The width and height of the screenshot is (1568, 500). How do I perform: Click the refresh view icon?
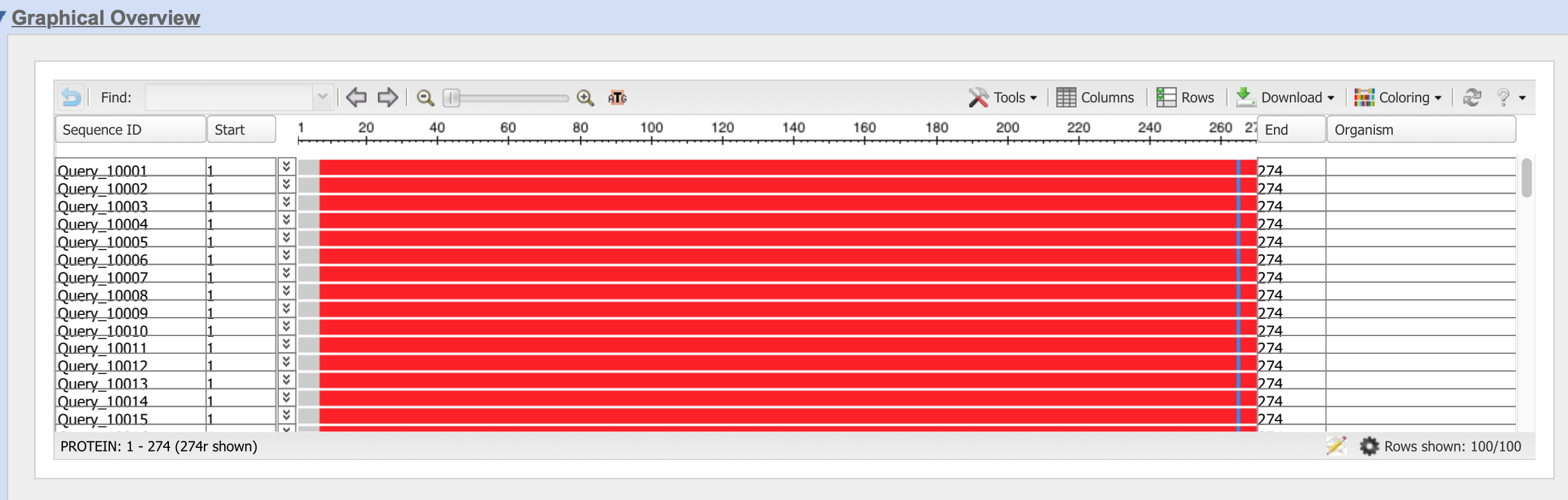pos(1472,97)
